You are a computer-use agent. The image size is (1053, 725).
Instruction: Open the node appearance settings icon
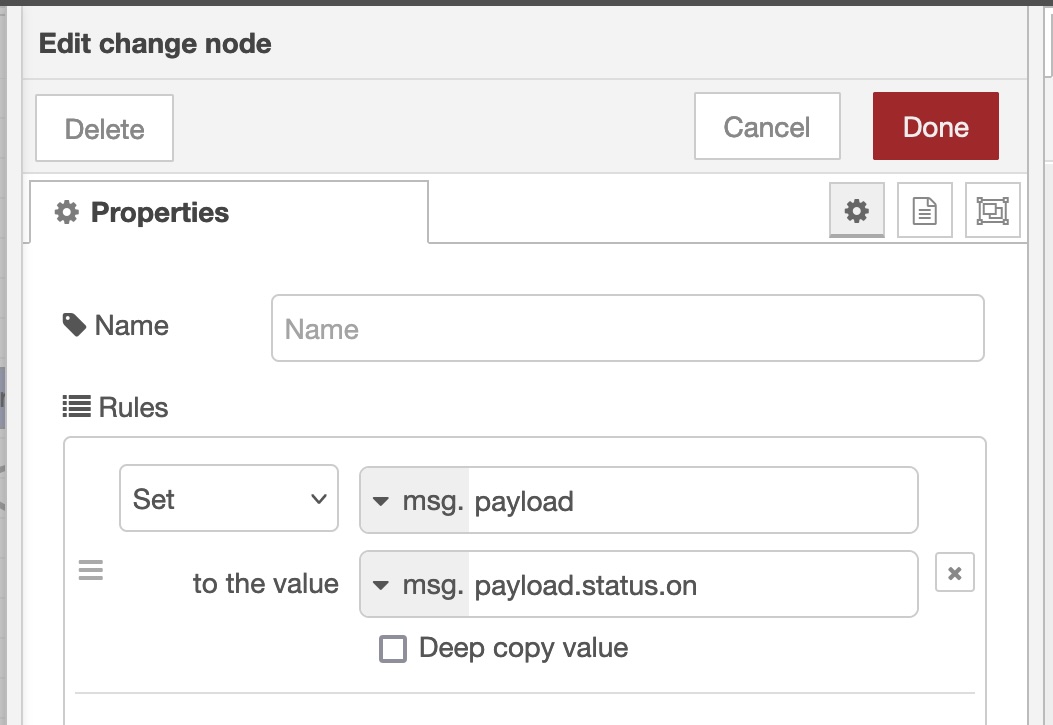[x=992, y=210]
